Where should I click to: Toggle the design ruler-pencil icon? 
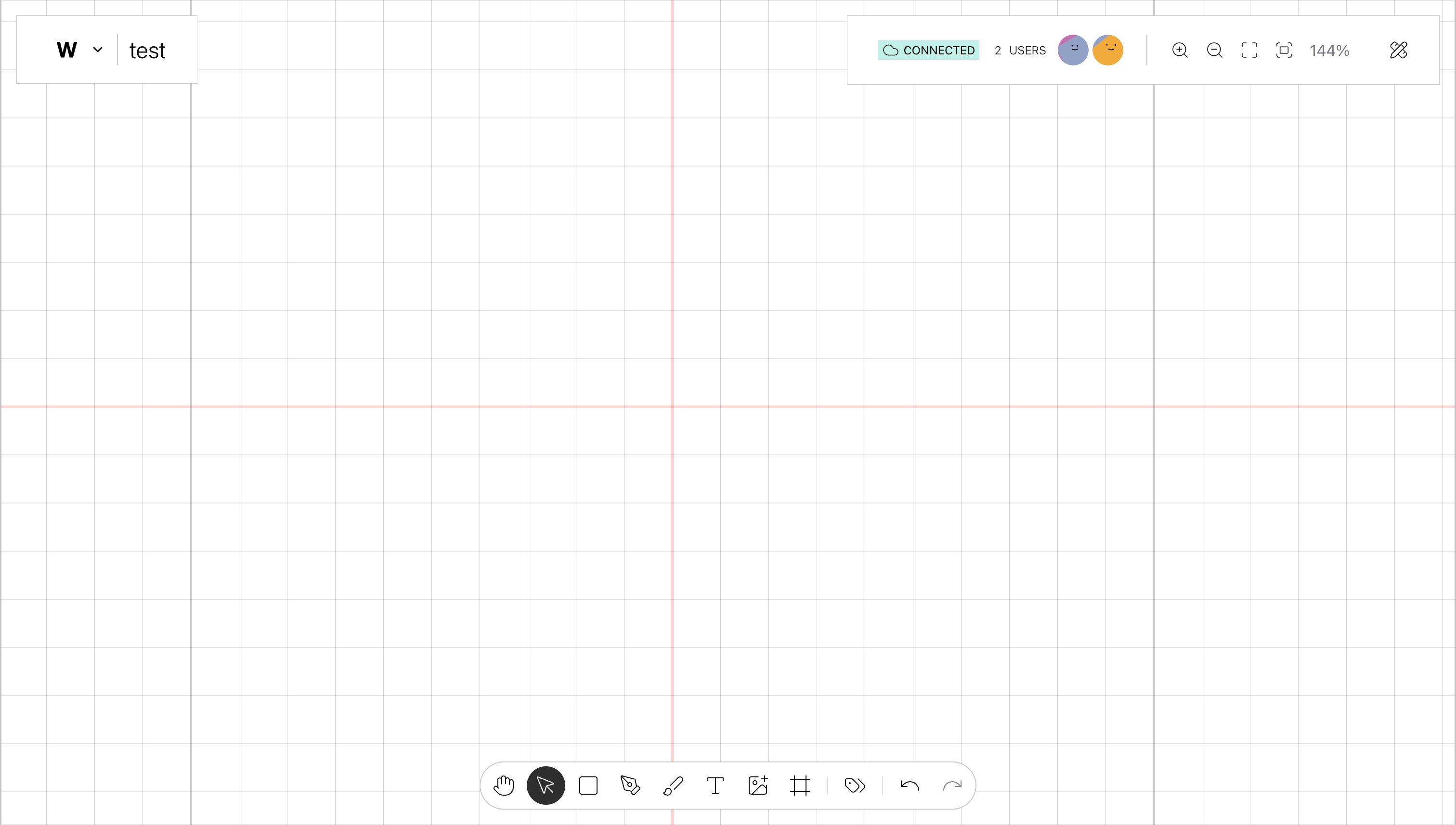(1399, 51)
